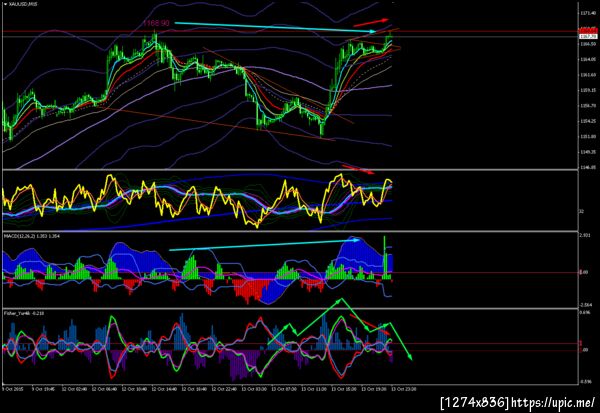
Task: Click the 13 Oct 11:00 time axis label
Action: pos(314,389)
